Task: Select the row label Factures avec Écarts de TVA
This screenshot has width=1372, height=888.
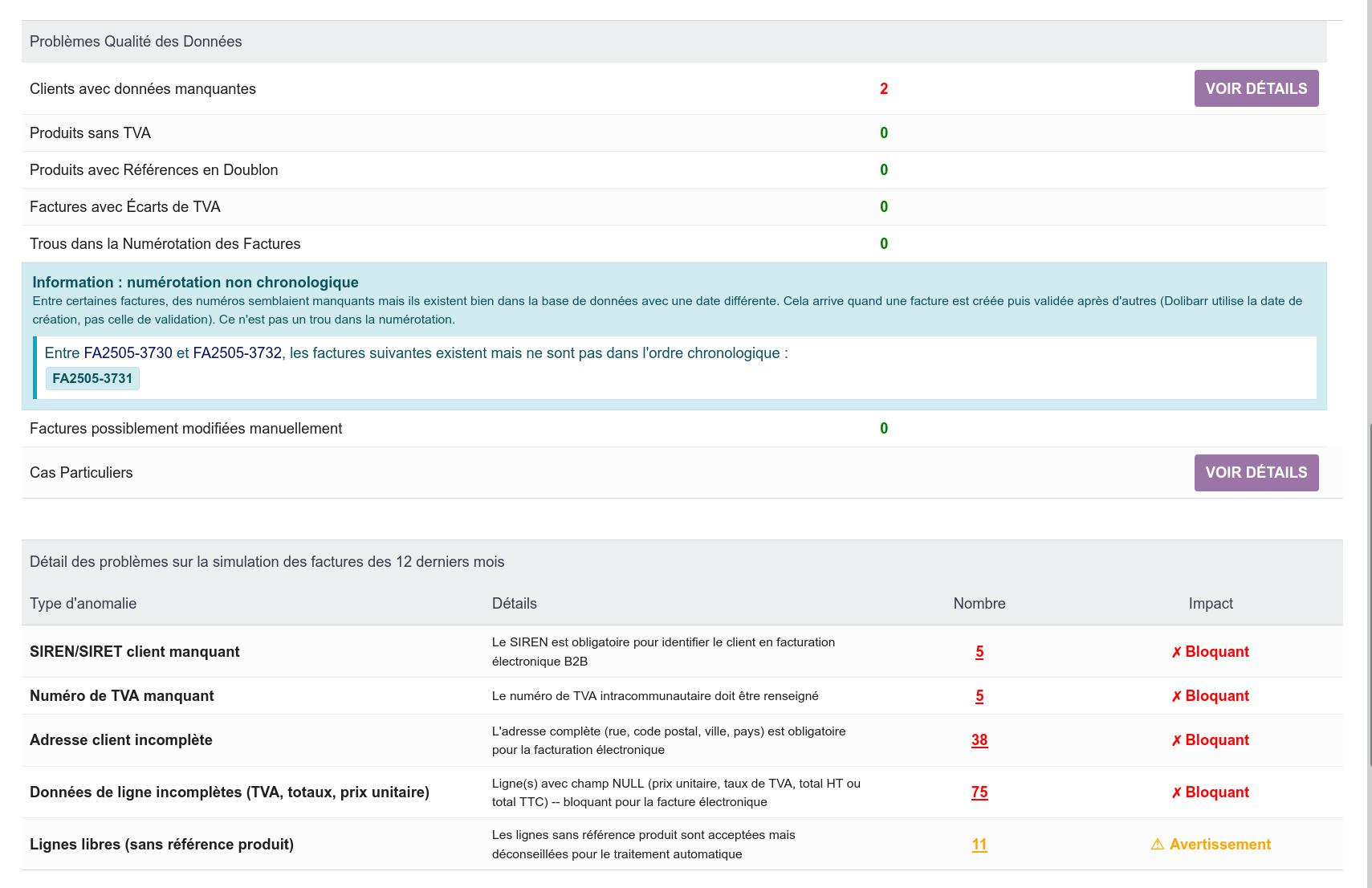Action: [124, 207]
